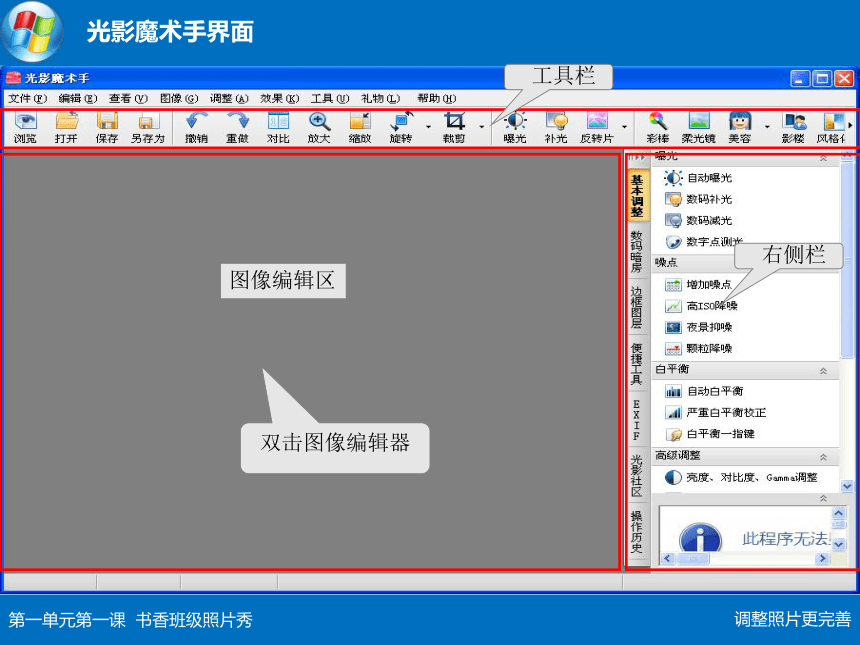This screenshot has width=860, height=645.
Task: Save image with 保存 icon
Action: pyautogui.click(x=107, y=128)
